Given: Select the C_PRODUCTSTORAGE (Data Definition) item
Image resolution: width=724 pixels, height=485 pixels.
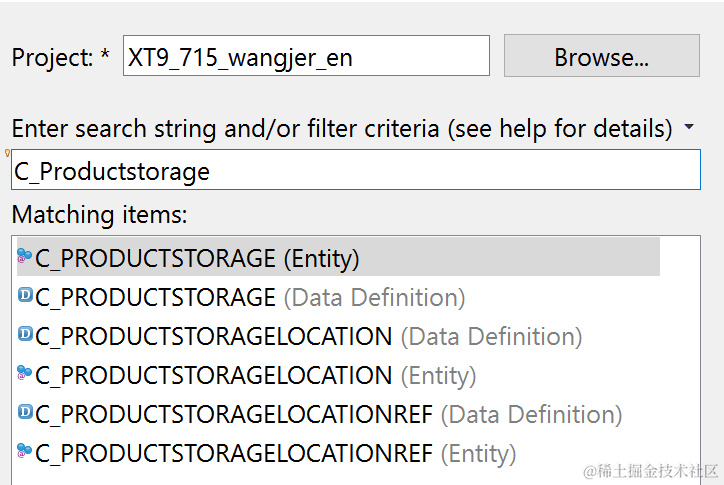Looking at the screenshot, I should (x=250, y=297).
